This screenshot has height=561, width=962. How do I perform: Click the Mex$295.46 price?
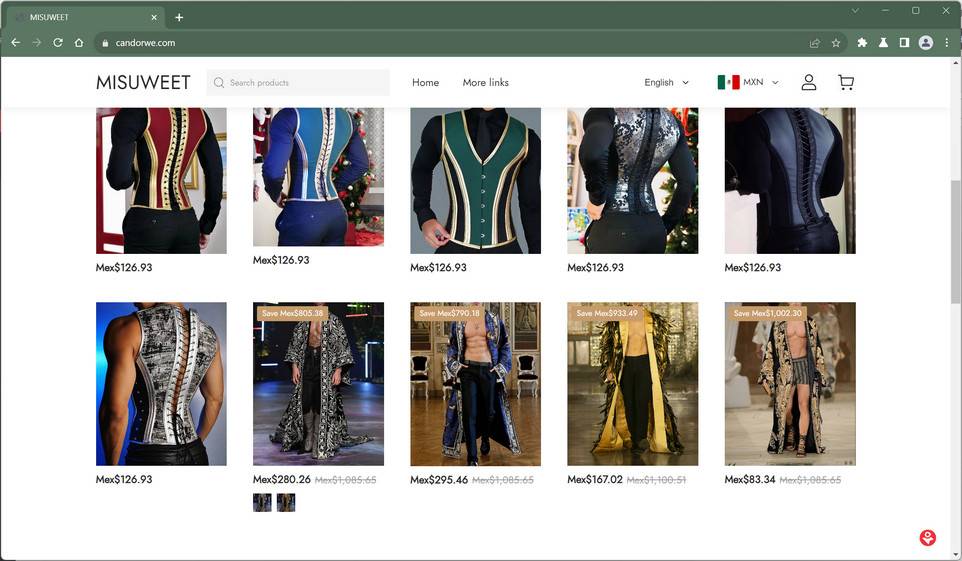coord(439,480)
